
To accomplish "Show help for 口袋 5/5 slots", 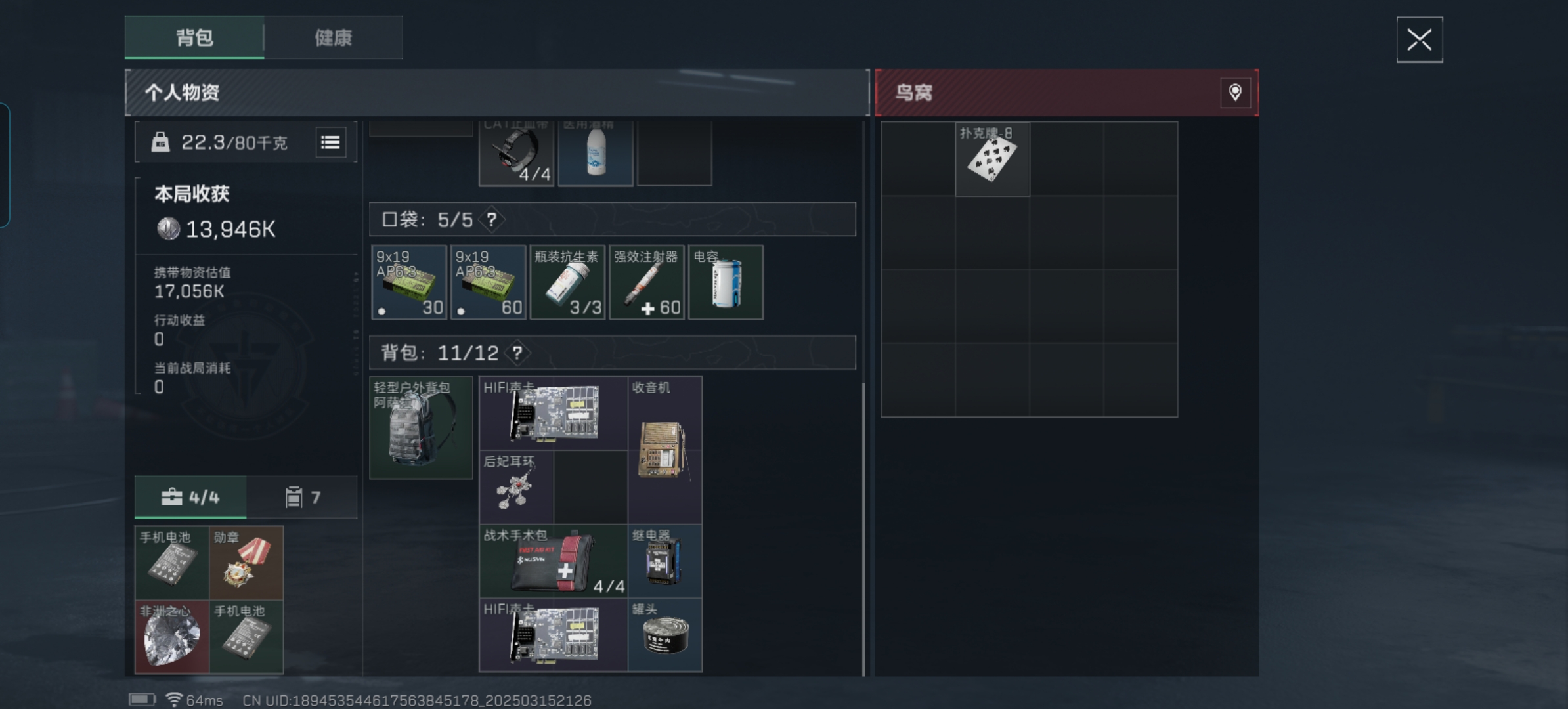I will pyautogui.click(x=491, y=219).
